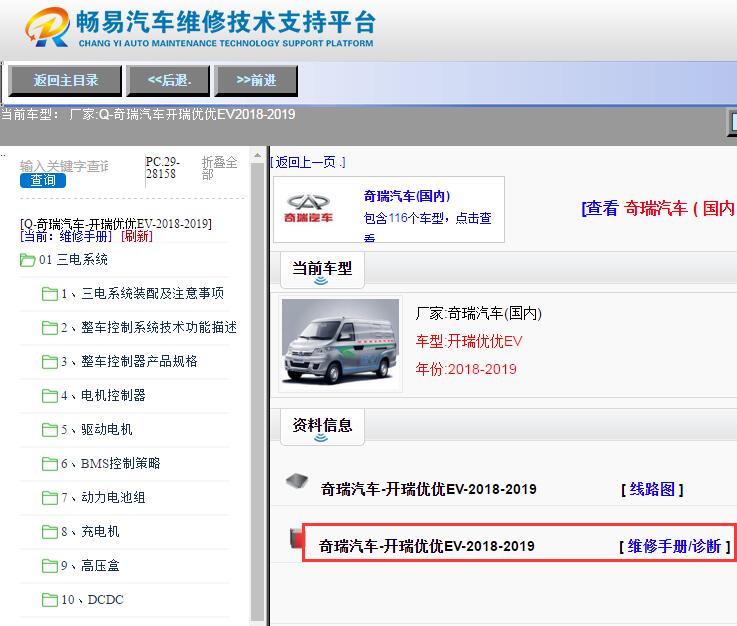Click 年份:2018-2019 text

pyautogui.click(x=466, y=369)
